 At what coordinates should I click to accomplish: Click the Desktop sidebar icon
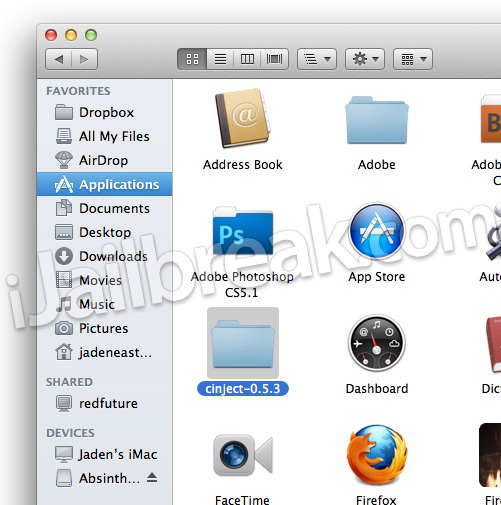tap(64, 232)
